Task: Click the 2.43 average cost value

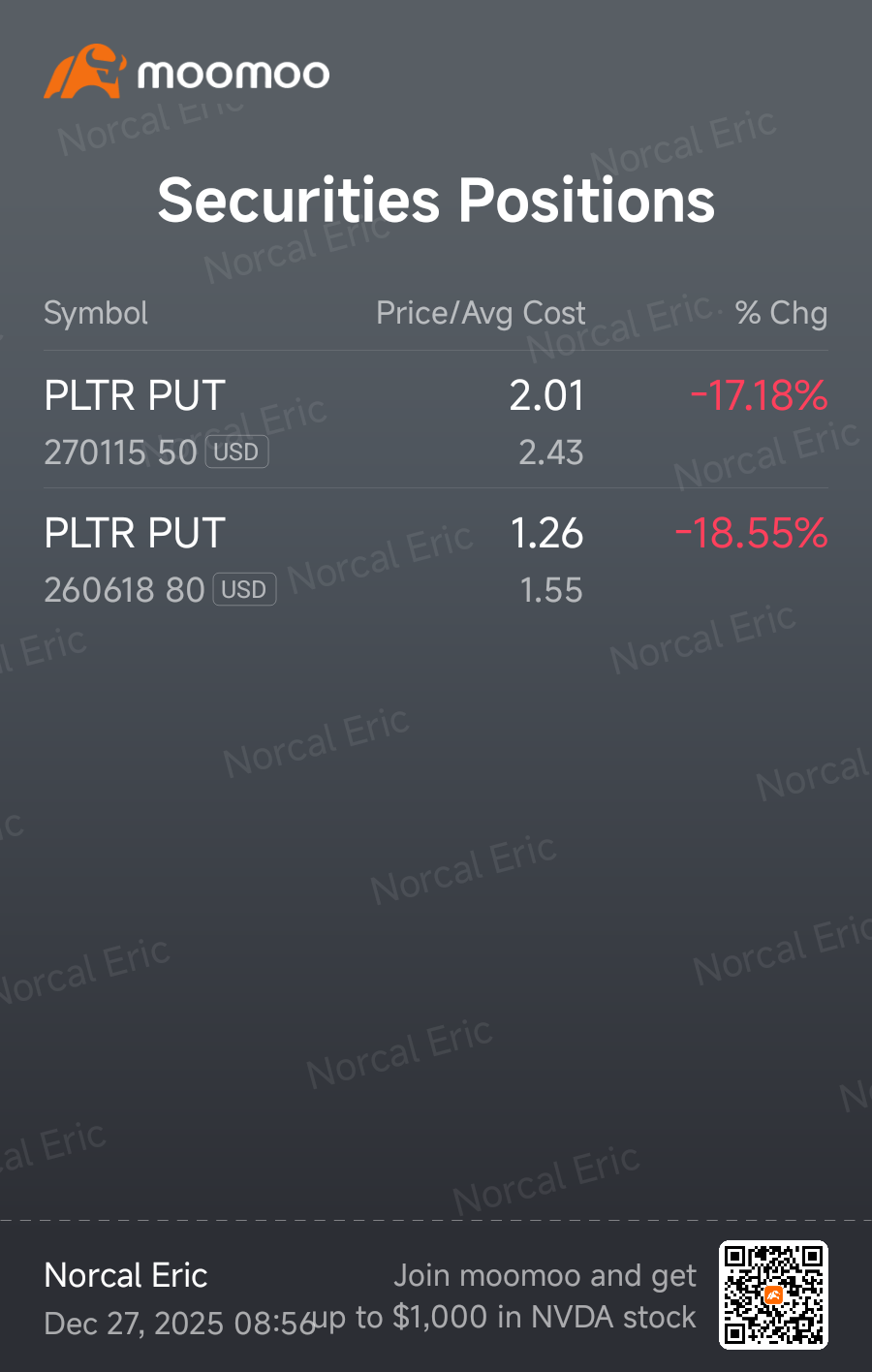Action: [551, 452]
